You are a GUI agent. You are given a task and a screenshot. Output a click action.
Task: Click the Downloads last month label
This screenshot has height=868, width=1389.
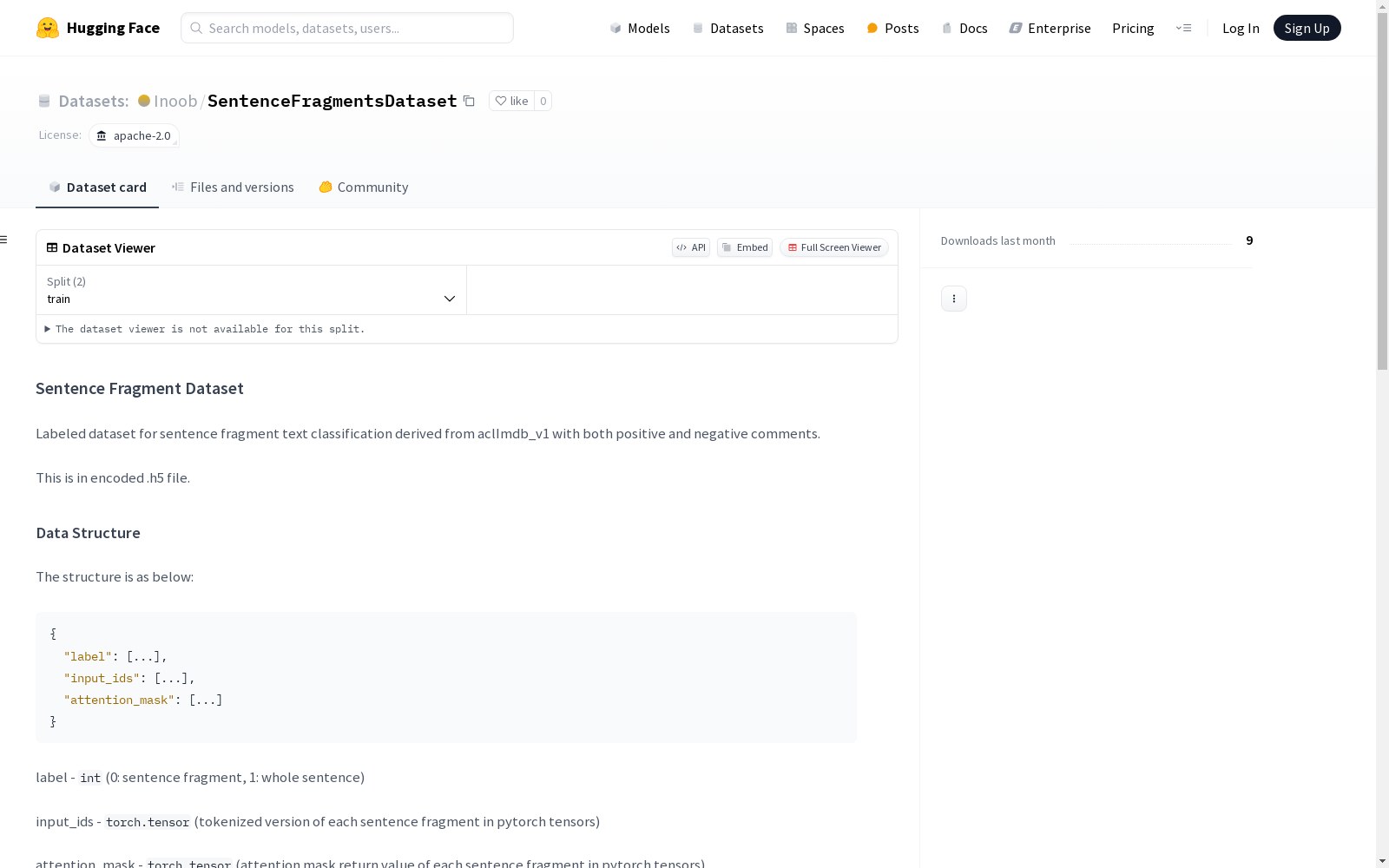point(997,240)
